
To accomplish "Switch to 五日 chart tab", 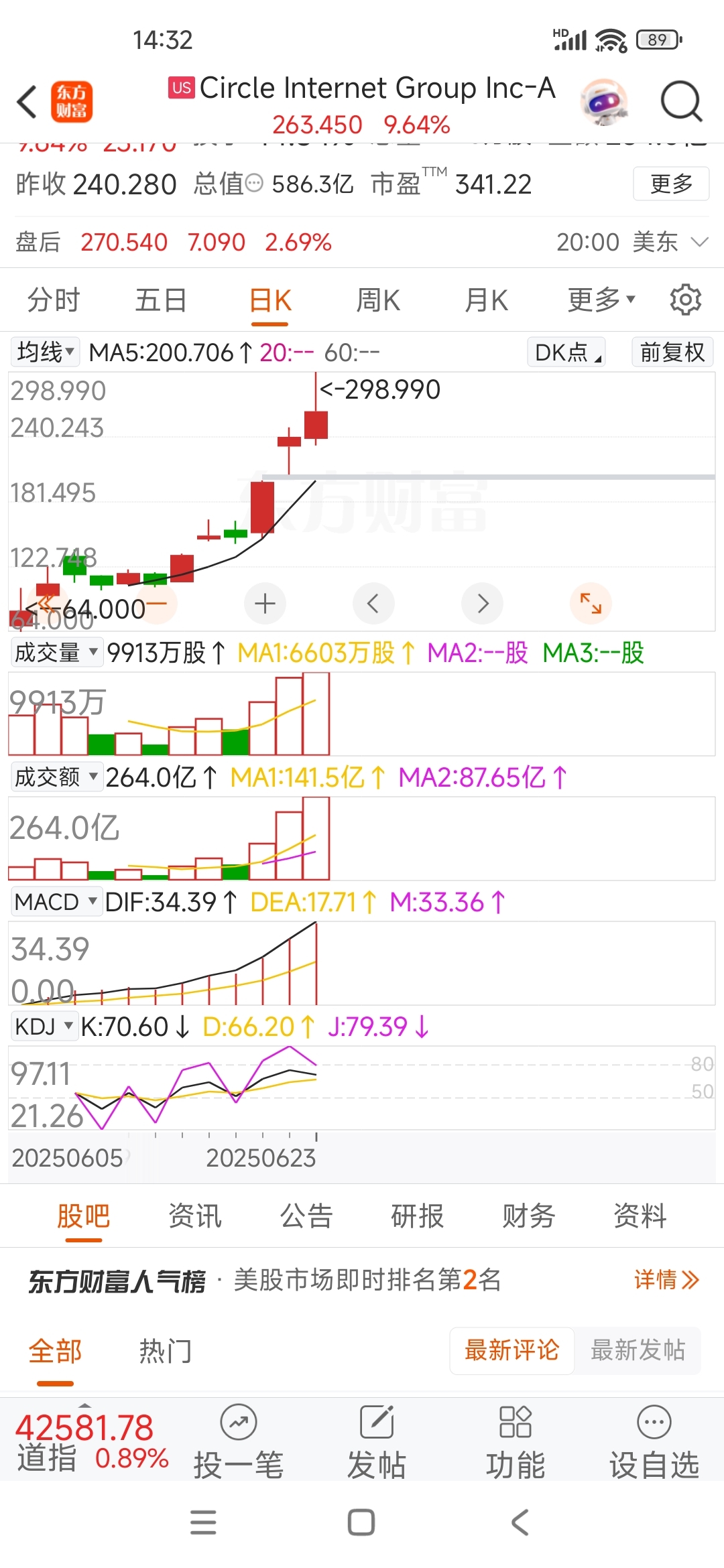I will tap(161, 300).
